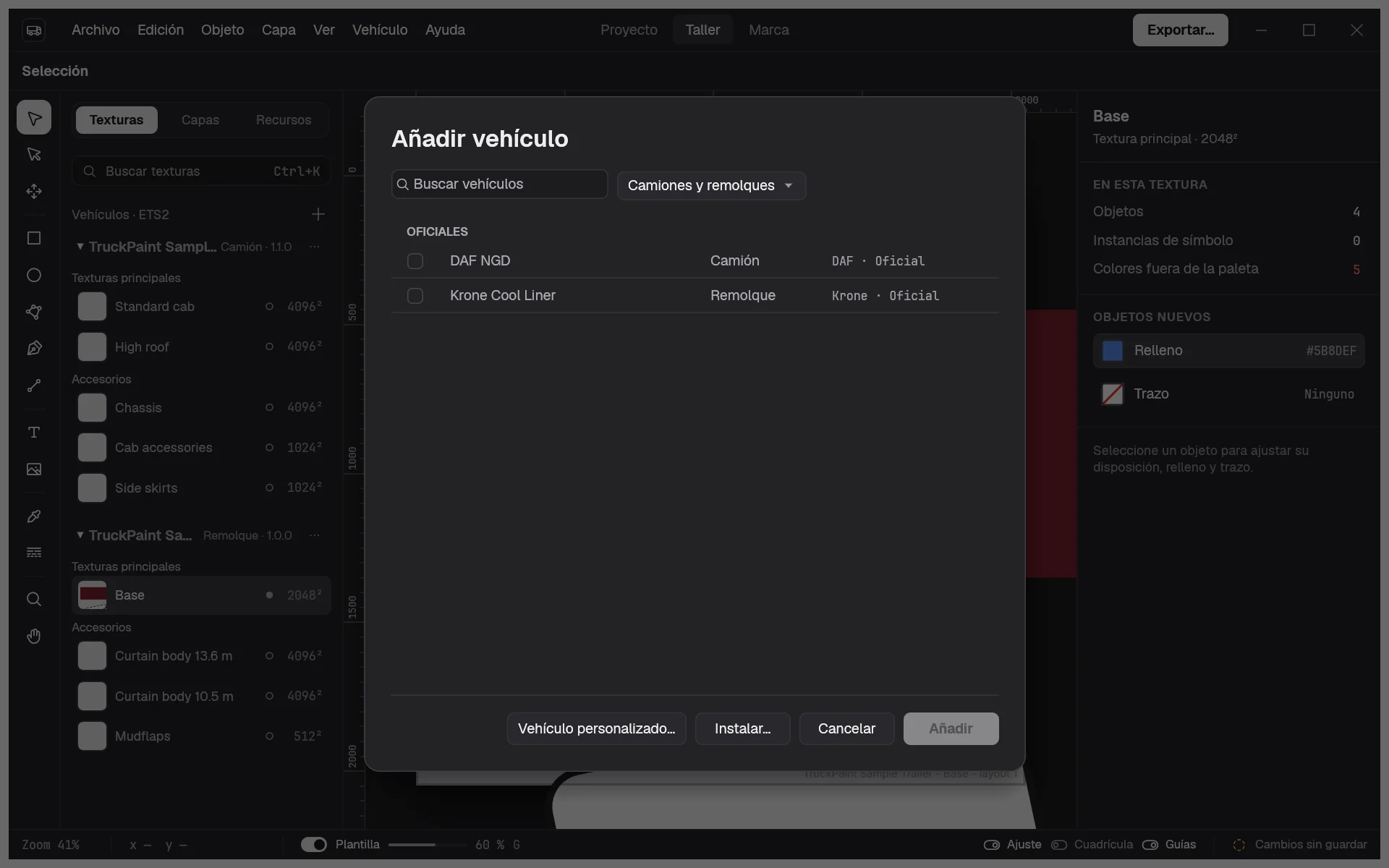Select the Eyedropper tool

34,516
